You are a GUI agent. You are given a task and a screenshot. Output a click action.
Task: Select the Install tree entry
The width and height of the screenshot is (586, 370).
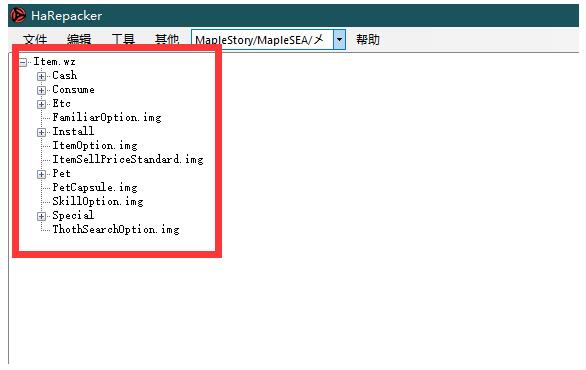(x=73, y=132)
